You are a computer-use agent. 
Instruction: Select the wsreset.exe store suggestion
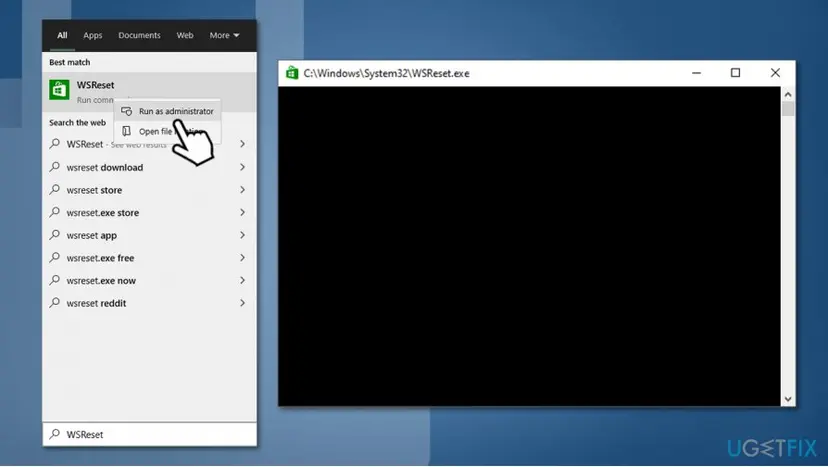[x=149, y=212]
